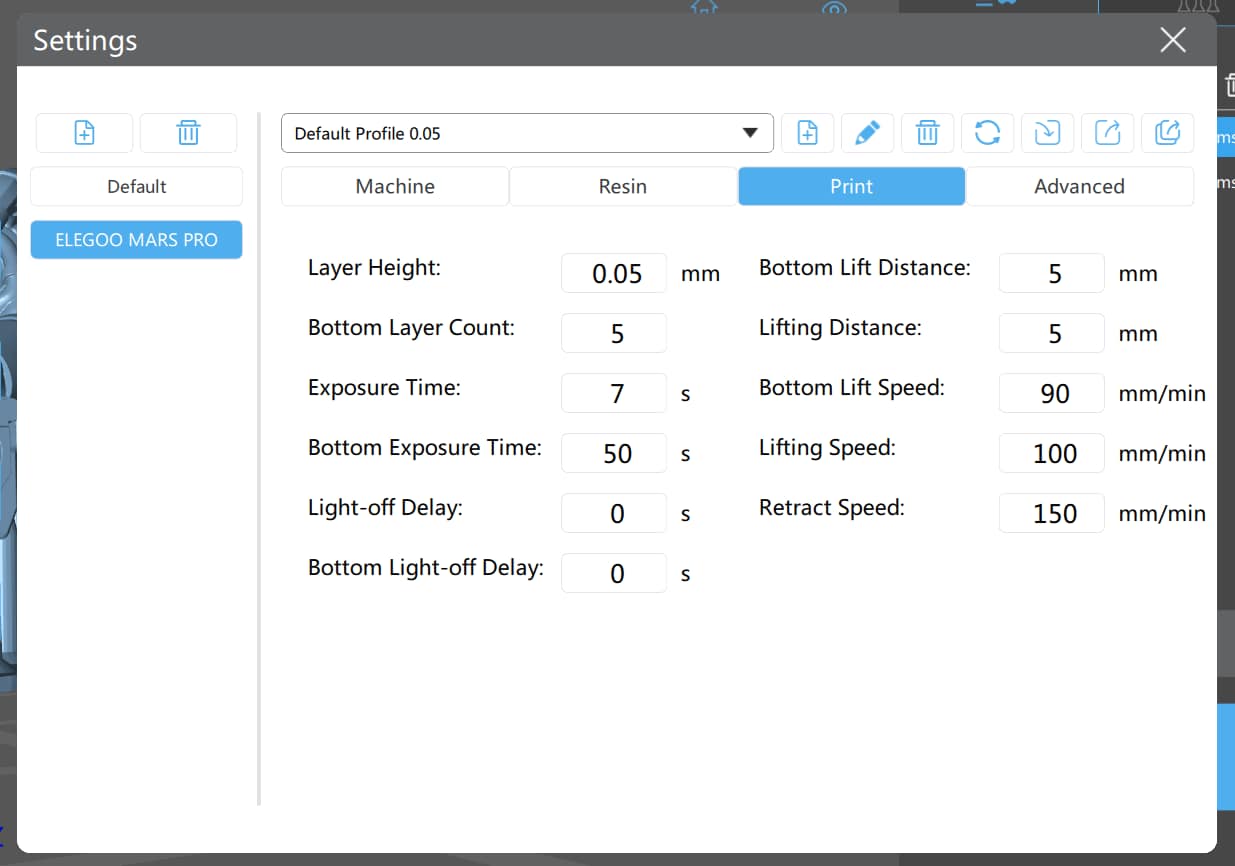Click the 'Lifting Speed:' label
Viewport: 1235px width, 866px height.
(827, 448)
